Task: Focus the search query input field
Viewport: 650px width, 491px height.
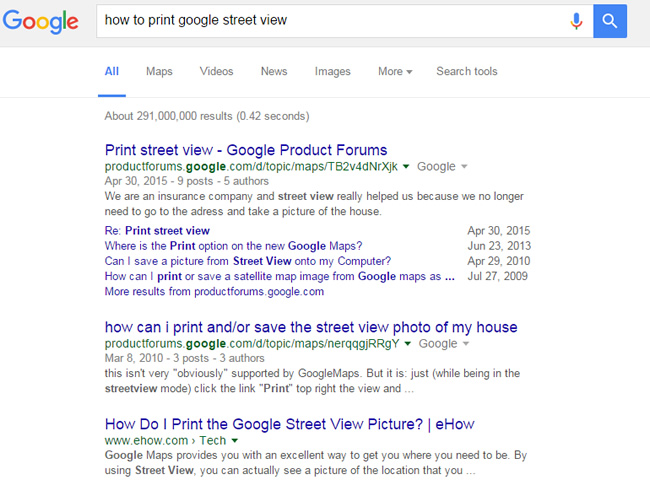Action: pyautogui.click(x=344, y=21)
